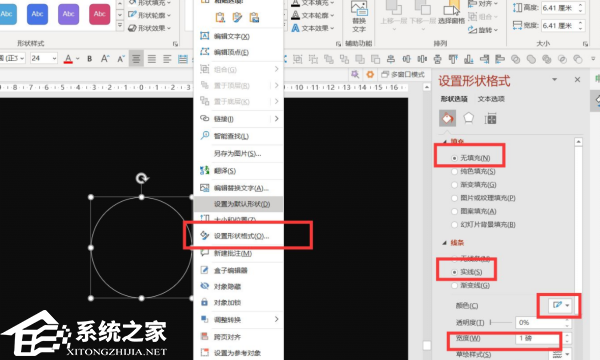Decrease font size with smaller A icon

[121, 59]
